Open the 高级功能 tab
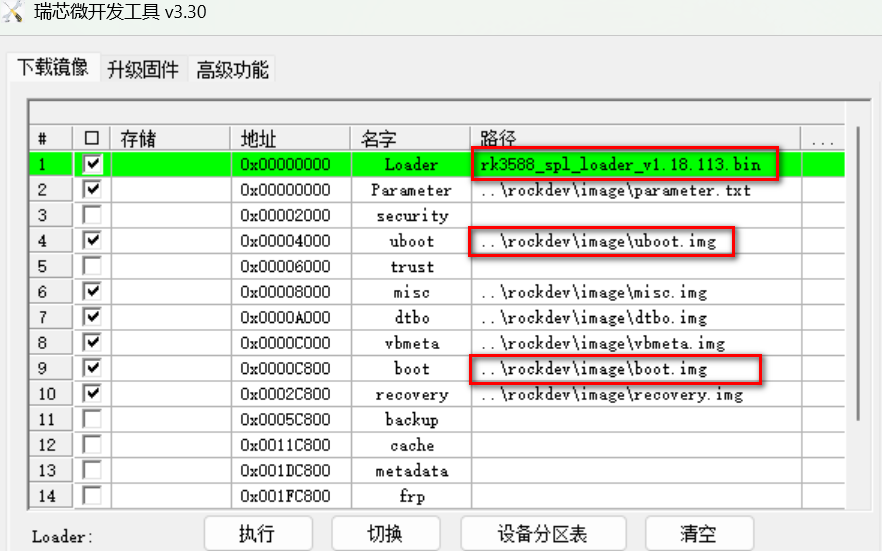882x551 pixels. (232, 69)
